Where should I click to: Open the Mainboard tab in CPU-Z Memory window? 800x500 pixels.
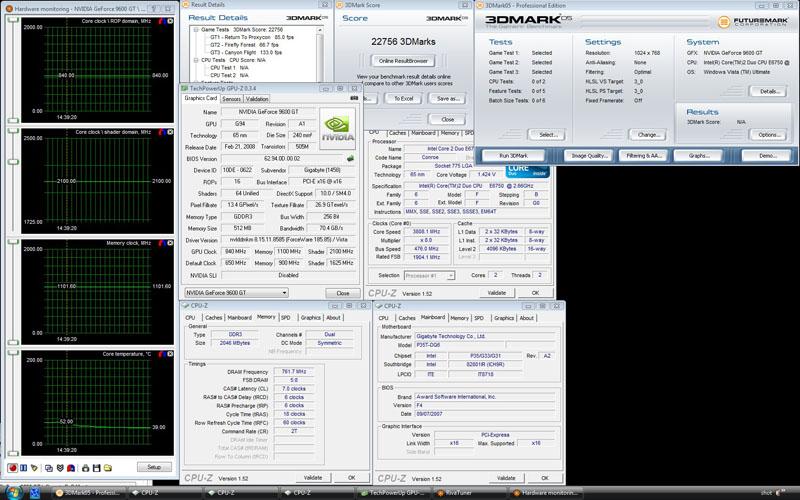click(239, 318)
